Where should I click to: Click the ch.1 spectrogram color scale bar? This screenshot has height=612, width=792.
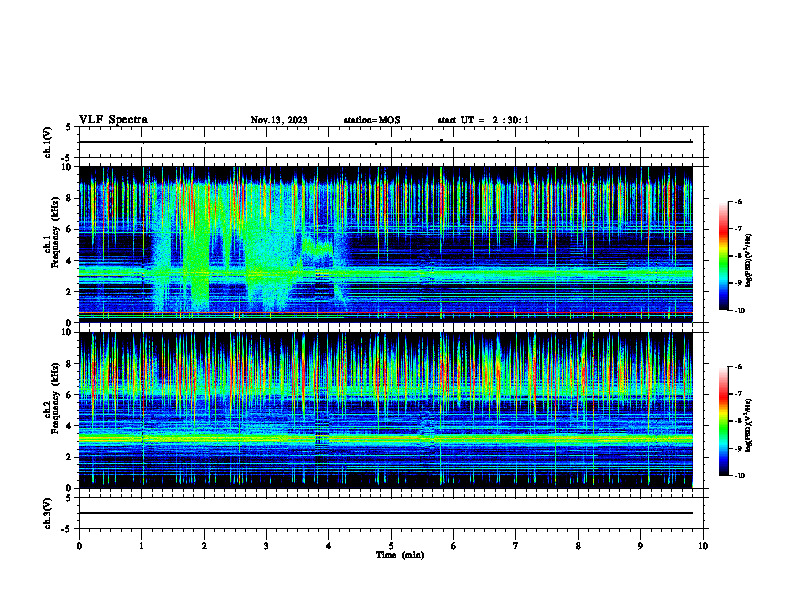coord(723,256)
